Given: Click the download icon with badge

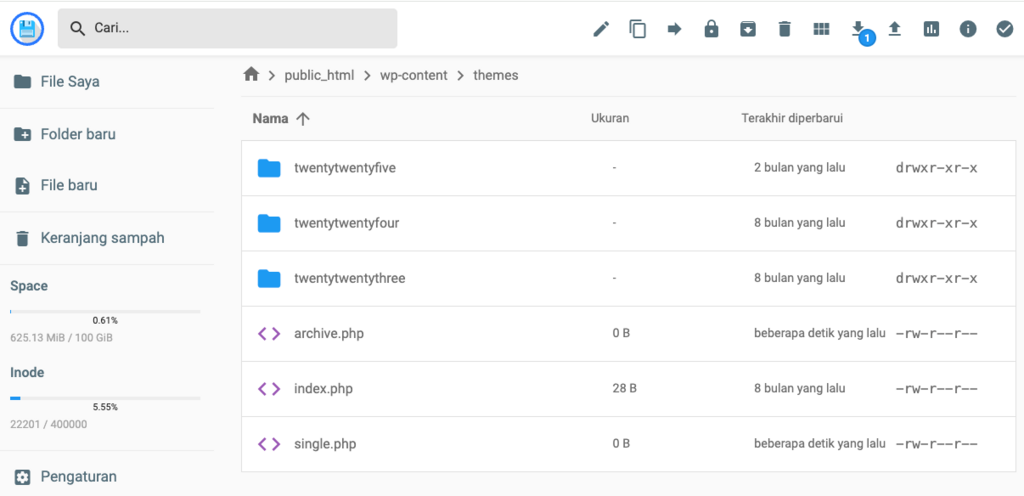Looking at the screenshot, I should point(861,31).
